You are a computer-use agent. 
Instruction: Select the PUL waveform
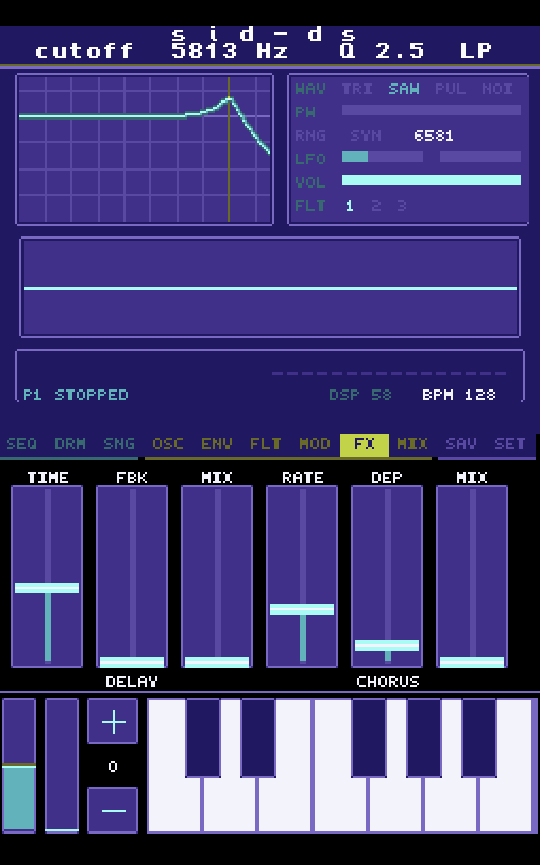click(451, 89)
